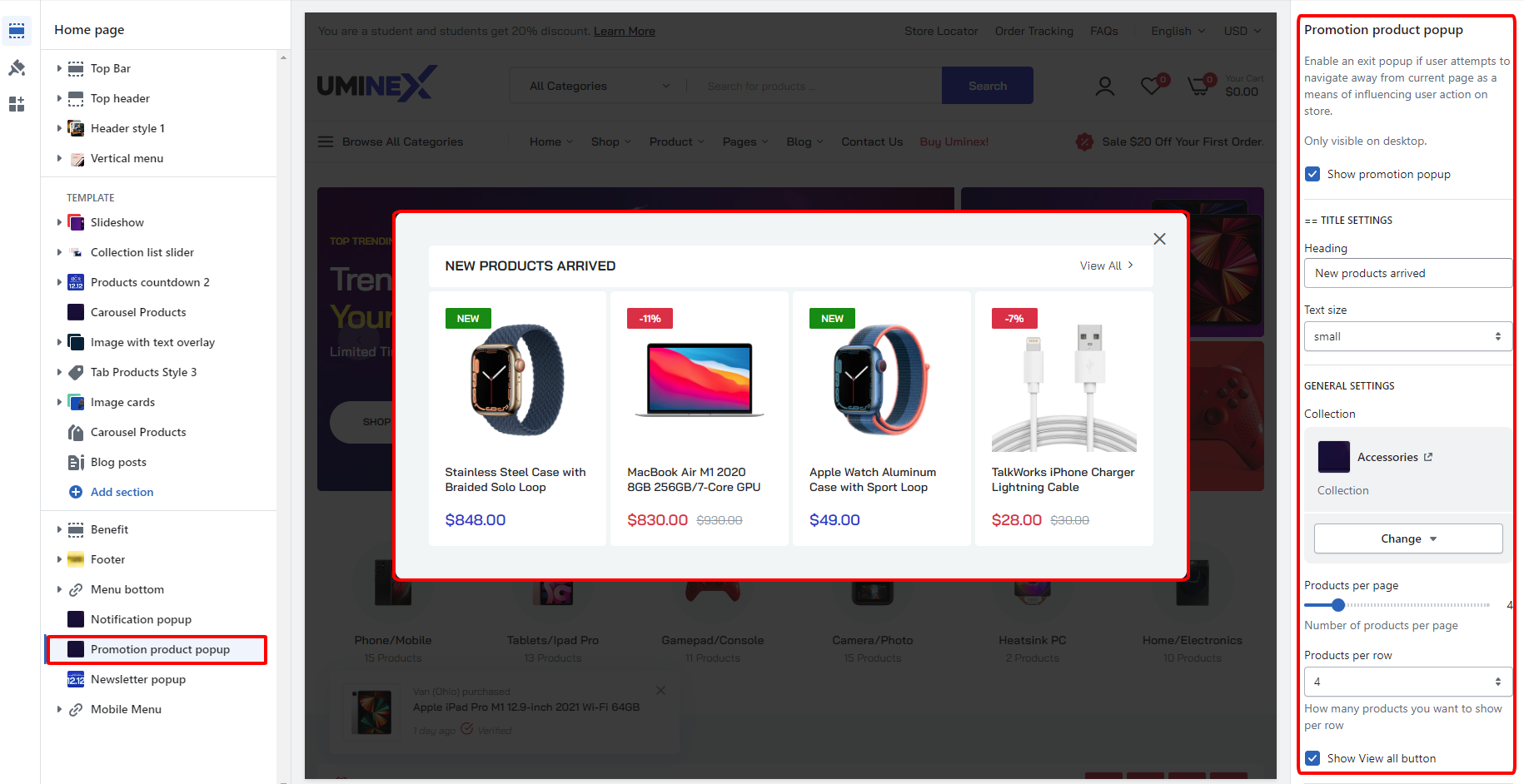Close the promotion popup with X icon
This screenshot has width=1524, height=784.
click(1159, 239)
